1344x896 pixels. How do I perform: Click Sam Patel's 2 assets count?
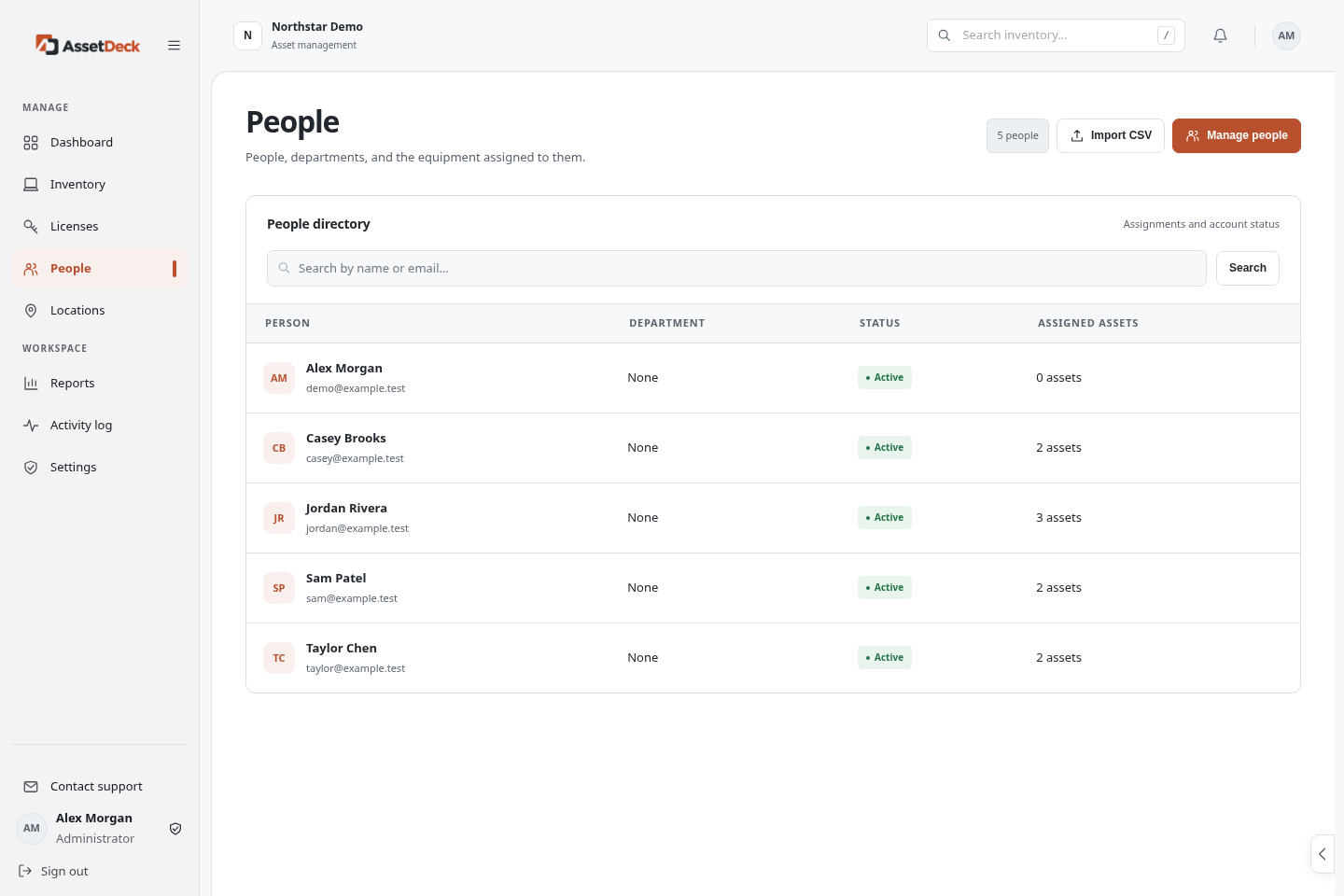[1058, 588]
